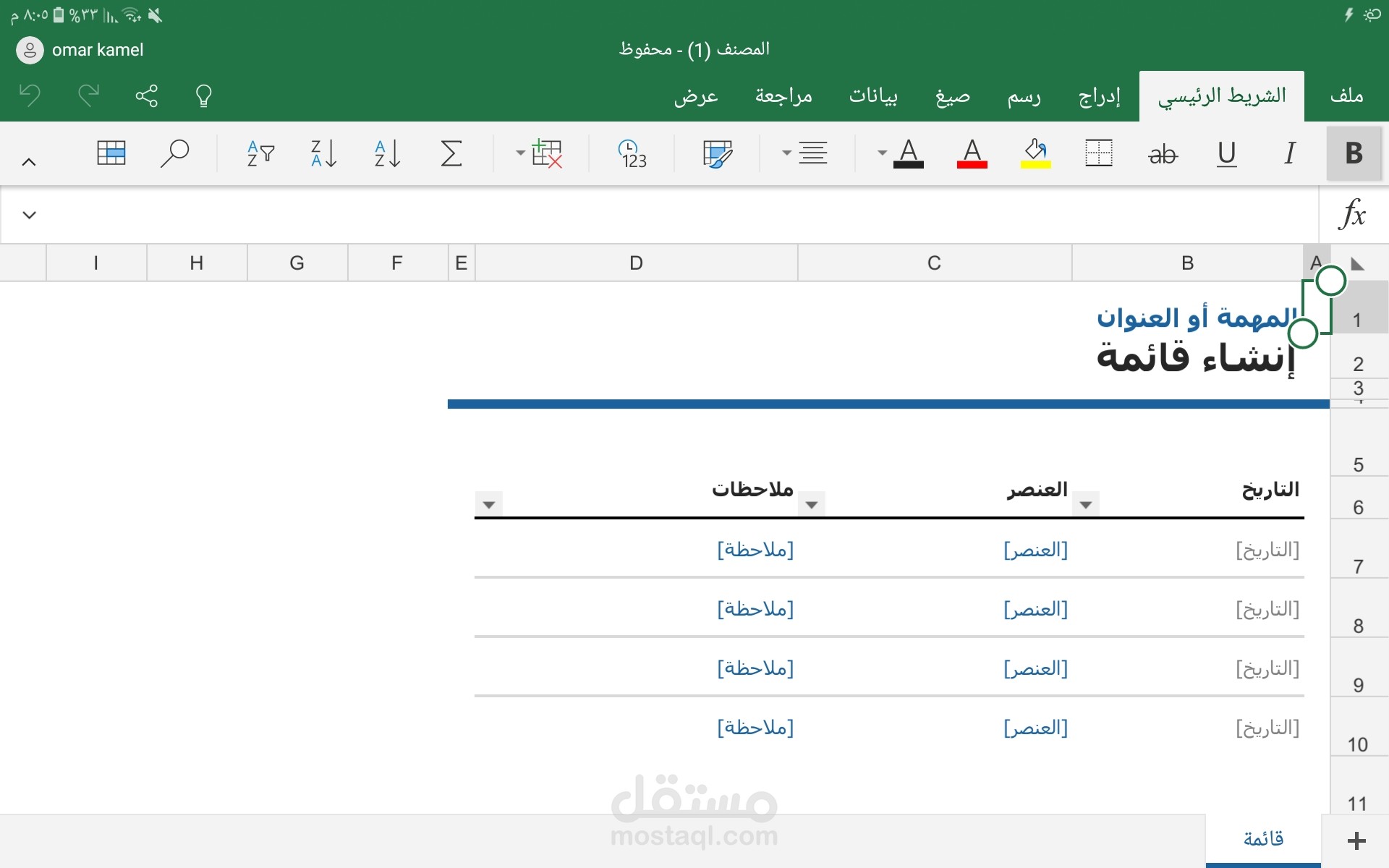Open the cell borders tool
This screenshot has height=868, width=1389.
click(1099, 153)
